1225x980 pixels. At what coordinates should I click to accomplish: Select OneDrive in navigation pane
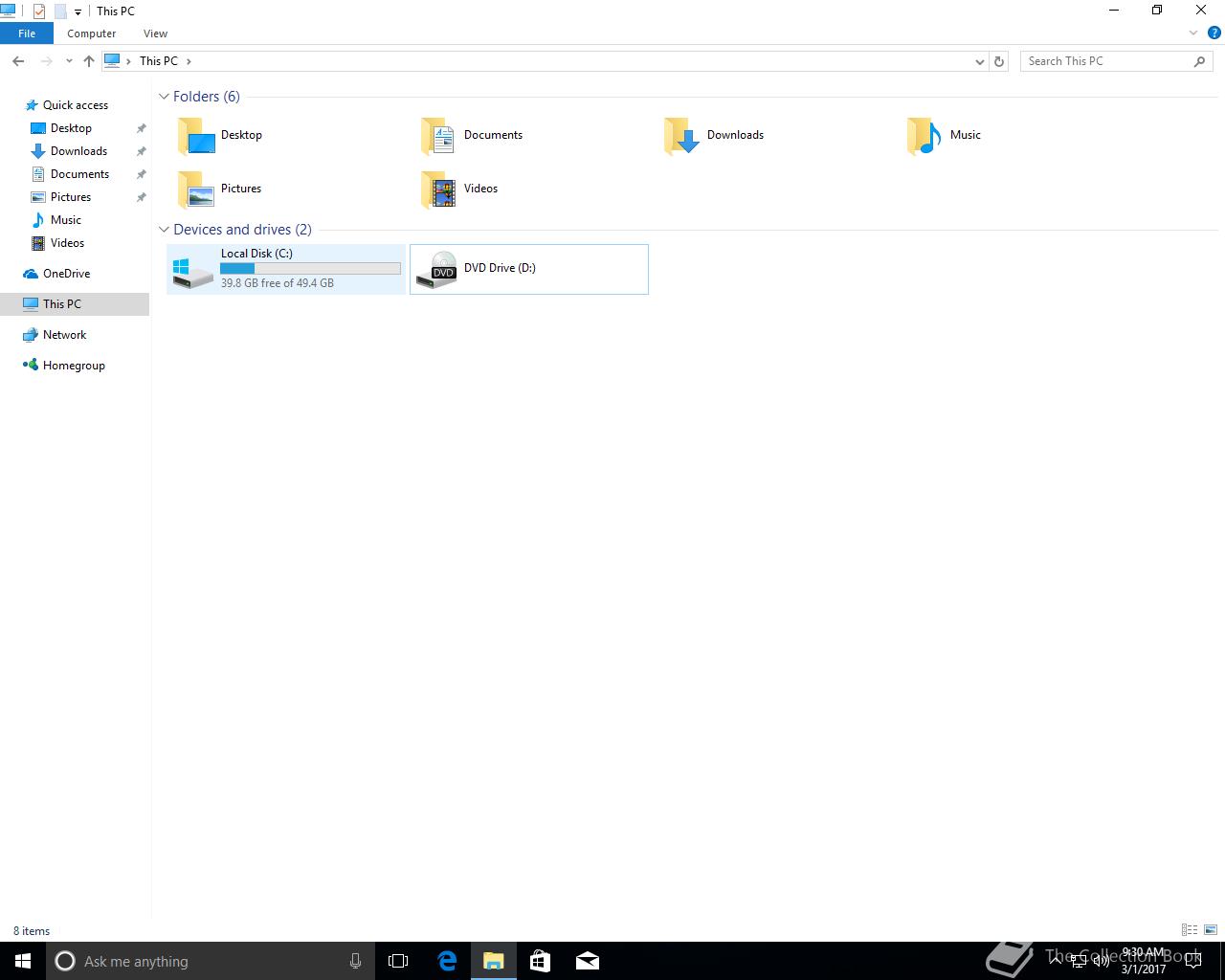click(66, 274)
